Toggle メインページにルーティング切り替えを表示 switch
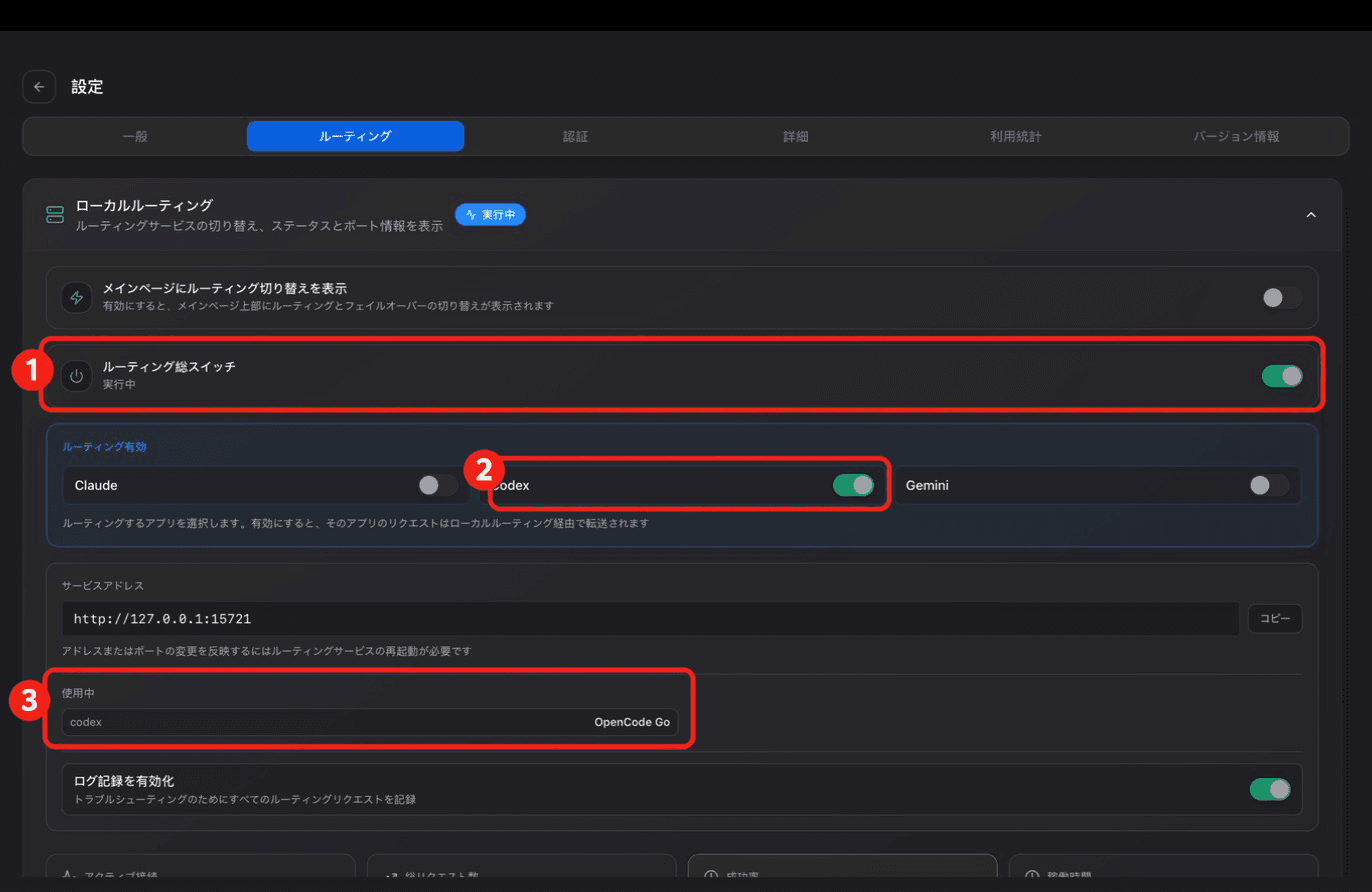This screenshot has height=892, width=1372. pyautogui.click(x=1281, y=297)
